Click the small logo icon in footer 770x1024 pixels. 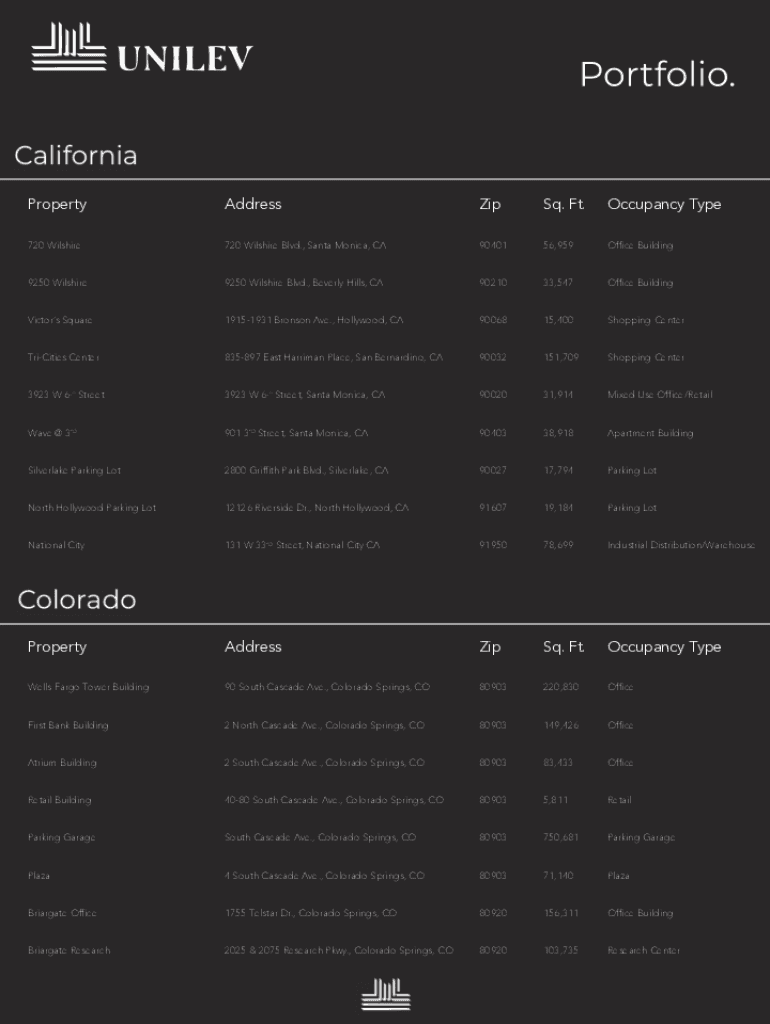tap(386, 994)
